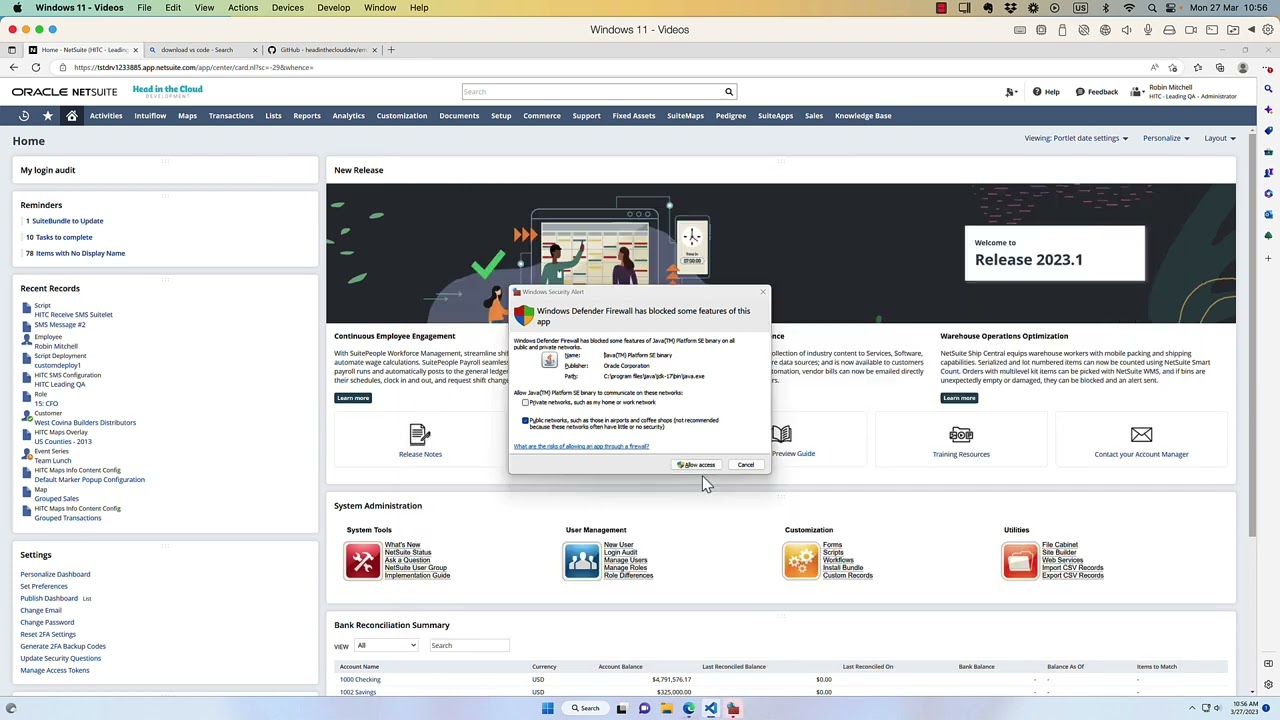Open the browser profile avatar
This screenshot has width=1280, height=720.
tap(1243, 68)
